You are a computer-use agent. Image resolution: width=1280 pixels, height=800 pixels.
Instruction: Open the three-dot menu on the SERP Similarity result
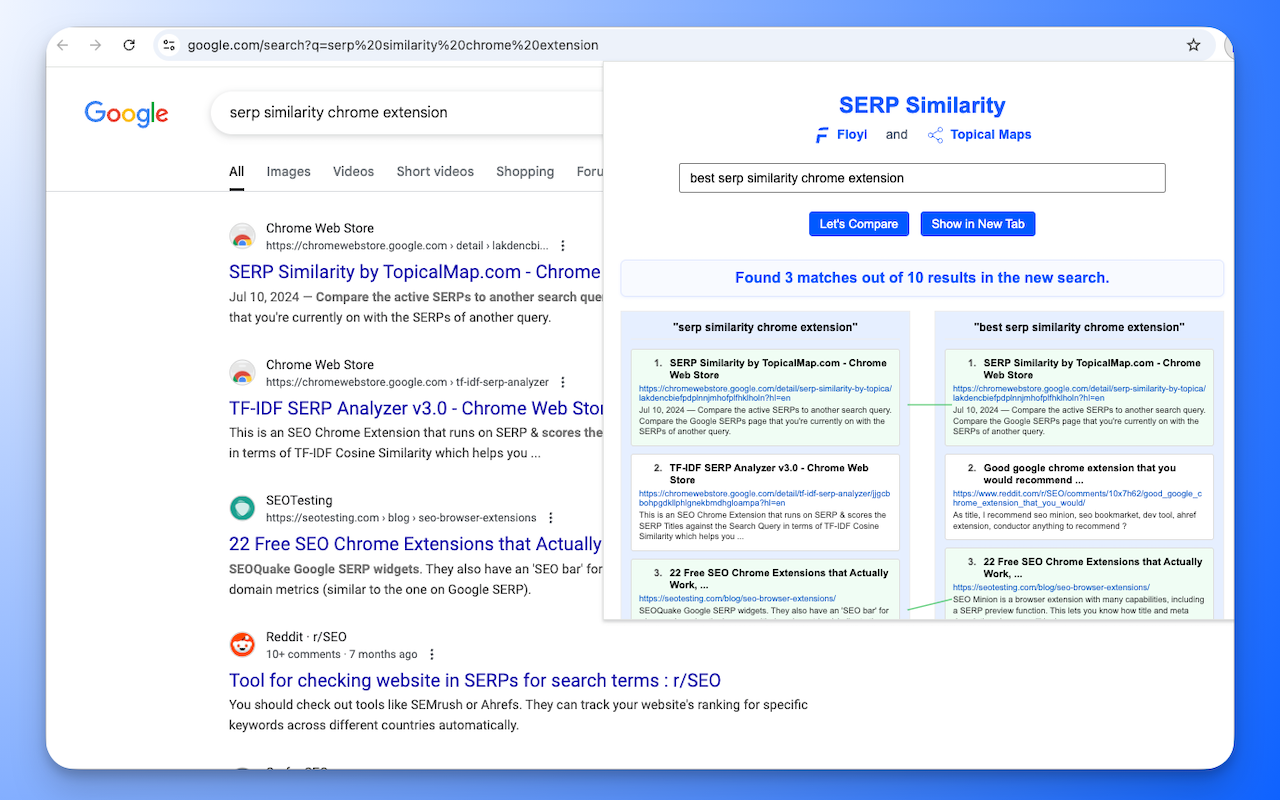(563, 245)
